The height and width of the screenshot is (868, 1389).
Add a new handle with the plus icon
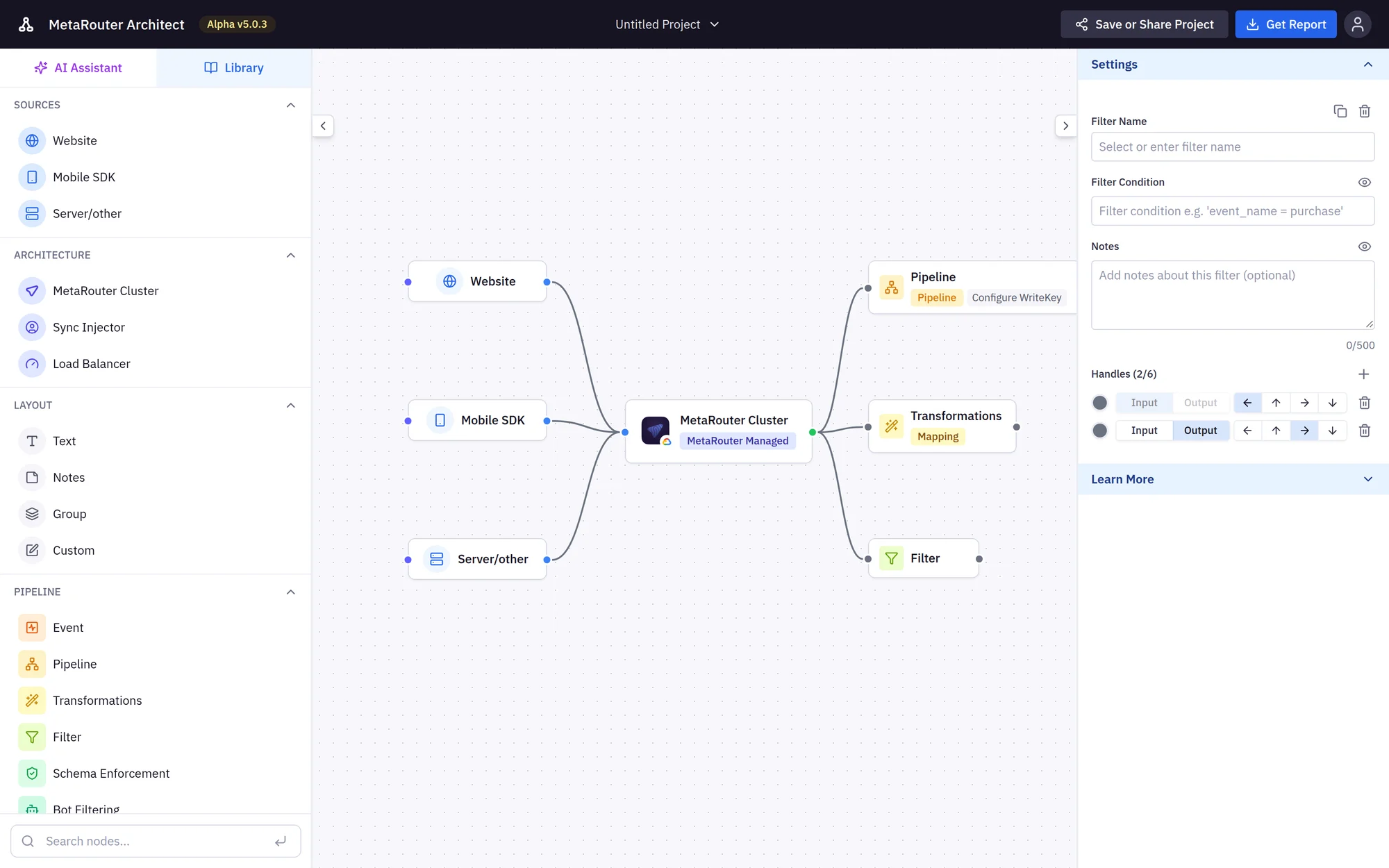click(x=1364, y=374)
